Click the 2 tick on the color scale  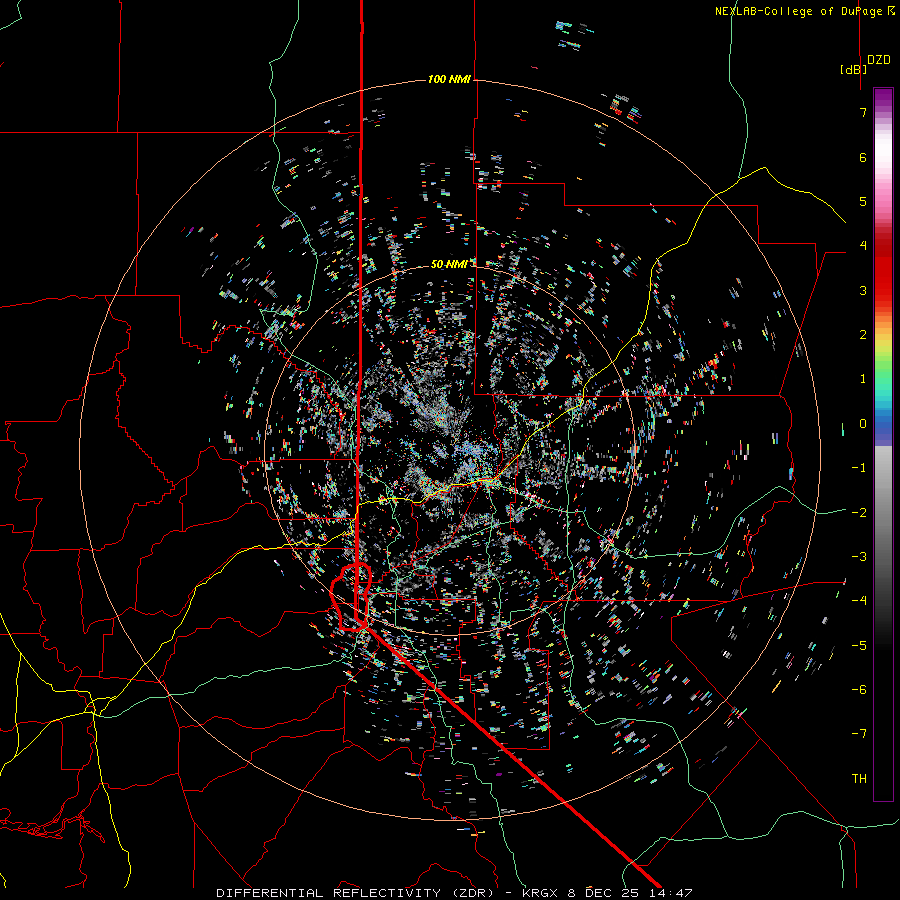863,335
